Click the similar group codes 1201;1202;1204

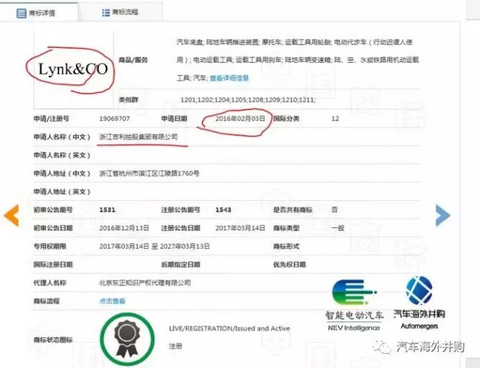[x=248, y=100]
